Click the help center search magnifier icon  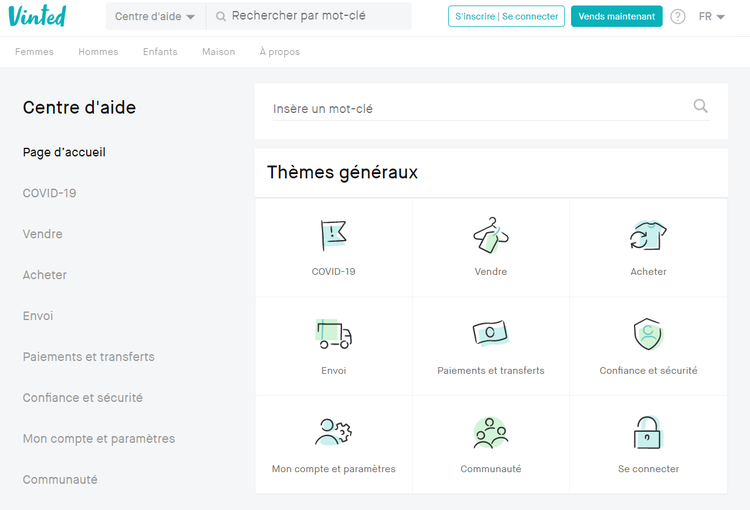coord(700,106)
